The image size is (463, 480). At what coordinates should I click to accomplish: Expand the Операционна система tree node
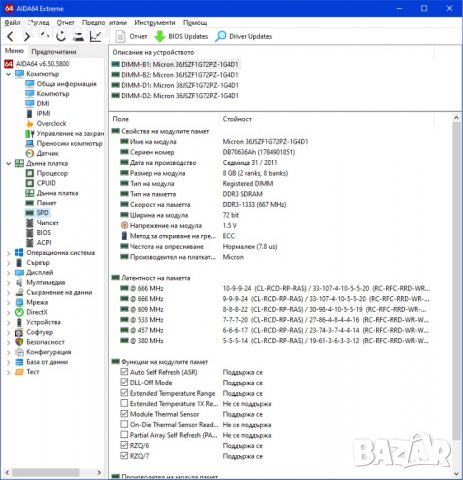[9, 253]
